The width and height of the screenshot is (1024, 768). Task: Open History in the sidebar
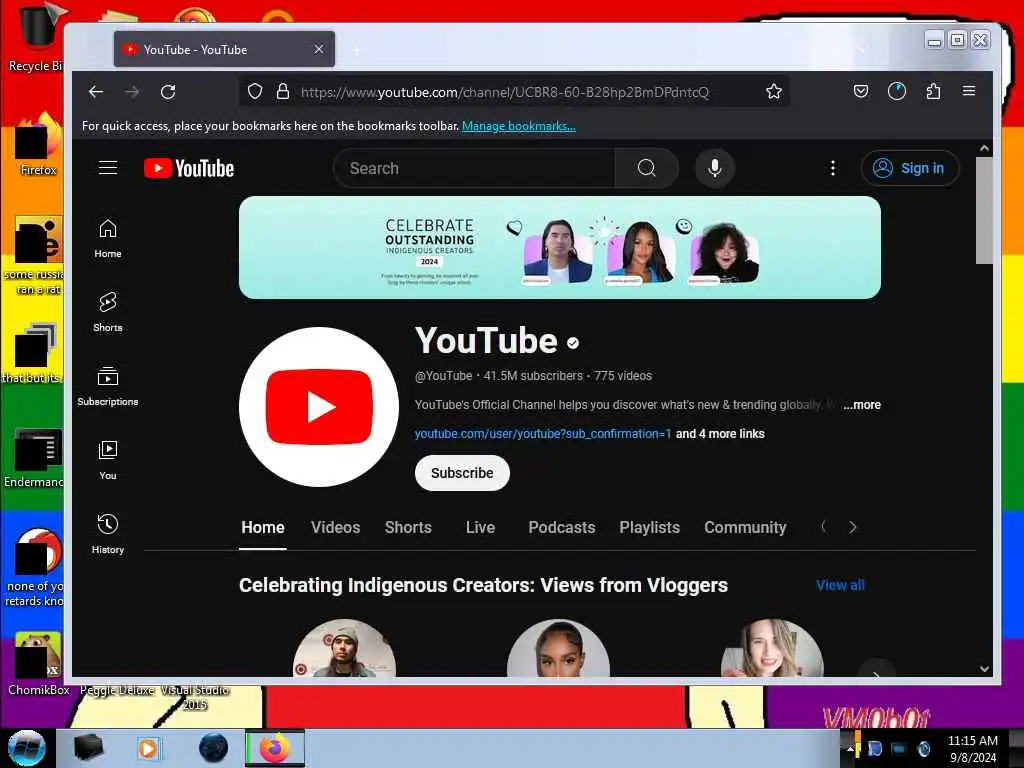tap(108, 534)
